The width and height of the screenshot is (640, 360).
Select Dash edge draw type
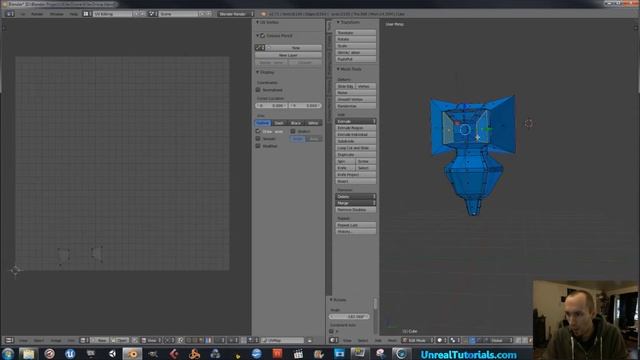(x=279, y=123)
